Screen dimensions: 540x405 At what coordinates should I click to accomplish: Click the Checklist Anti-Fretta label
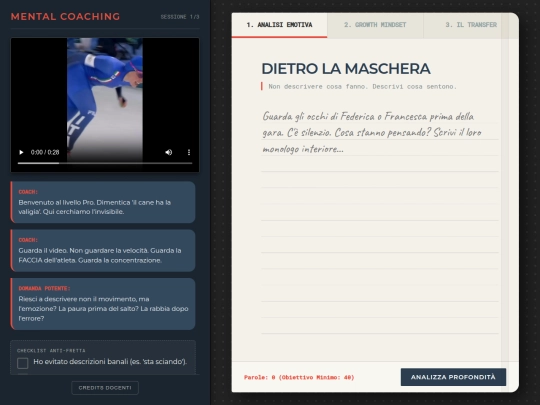(51, 351)
